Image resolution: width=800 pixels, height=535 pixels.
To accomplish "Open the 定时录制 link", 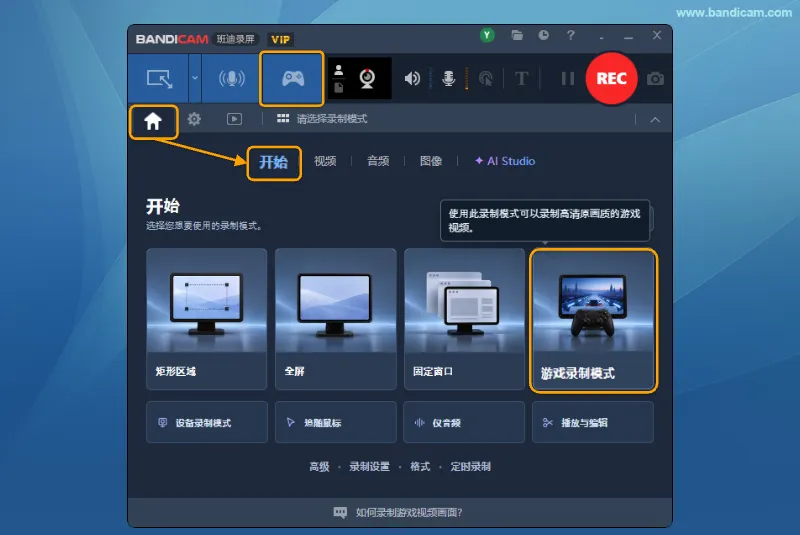I will [470, 467].
